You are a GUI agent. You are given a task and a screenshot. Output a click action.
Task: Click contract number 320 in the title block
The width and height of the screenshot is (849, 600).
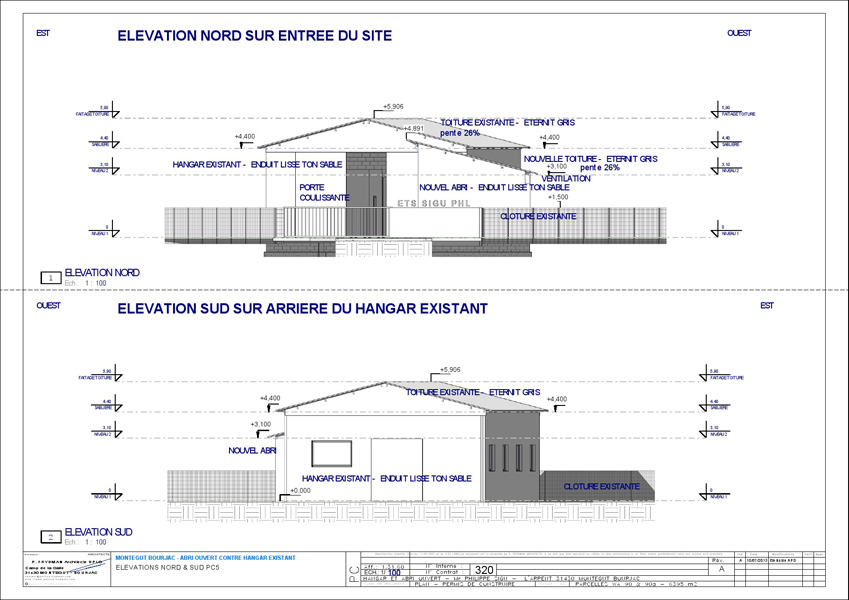[x=485, y=569]
